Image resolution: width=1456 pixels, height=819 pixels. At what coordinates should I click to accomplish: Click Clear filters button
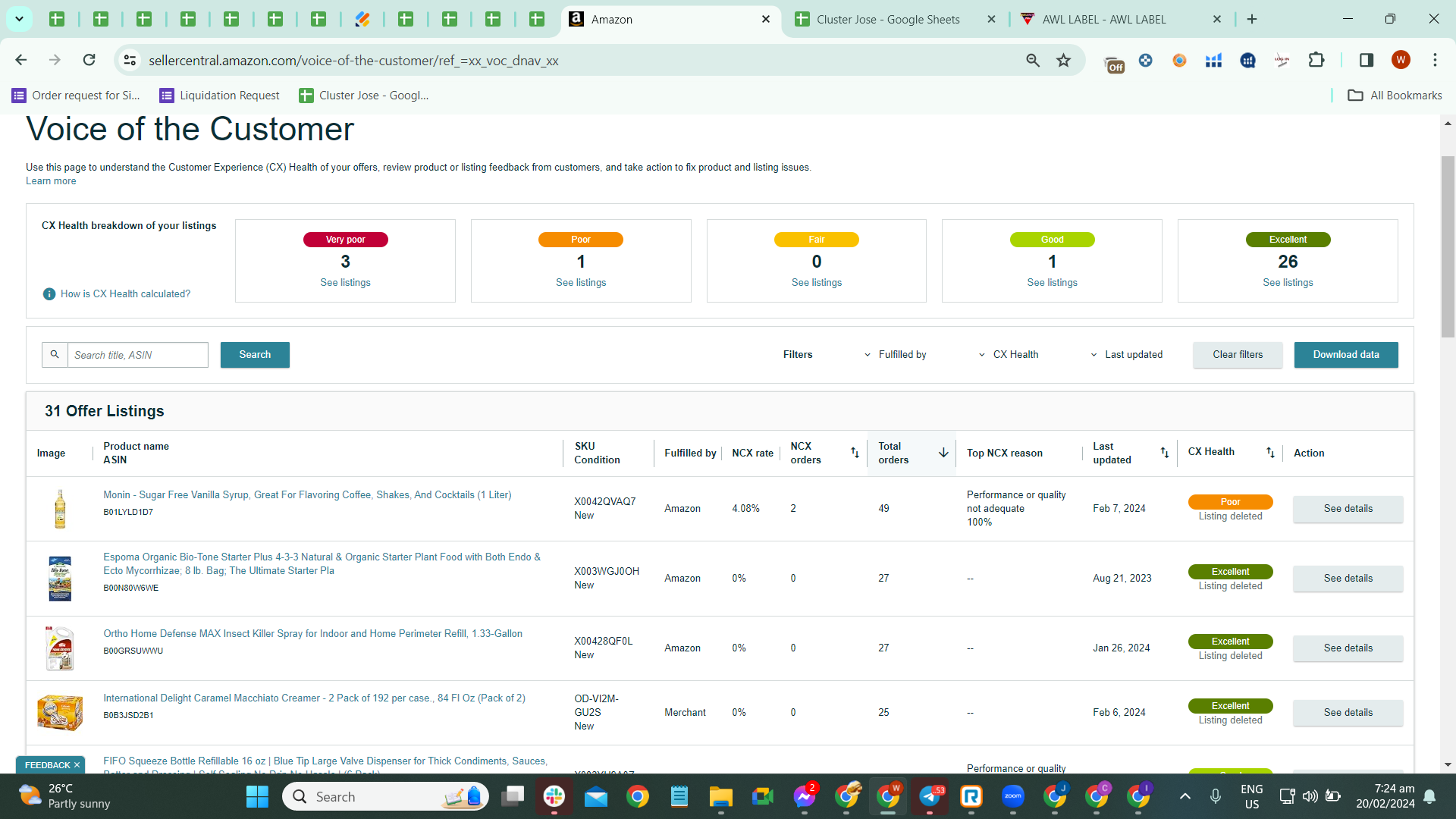1238,355
